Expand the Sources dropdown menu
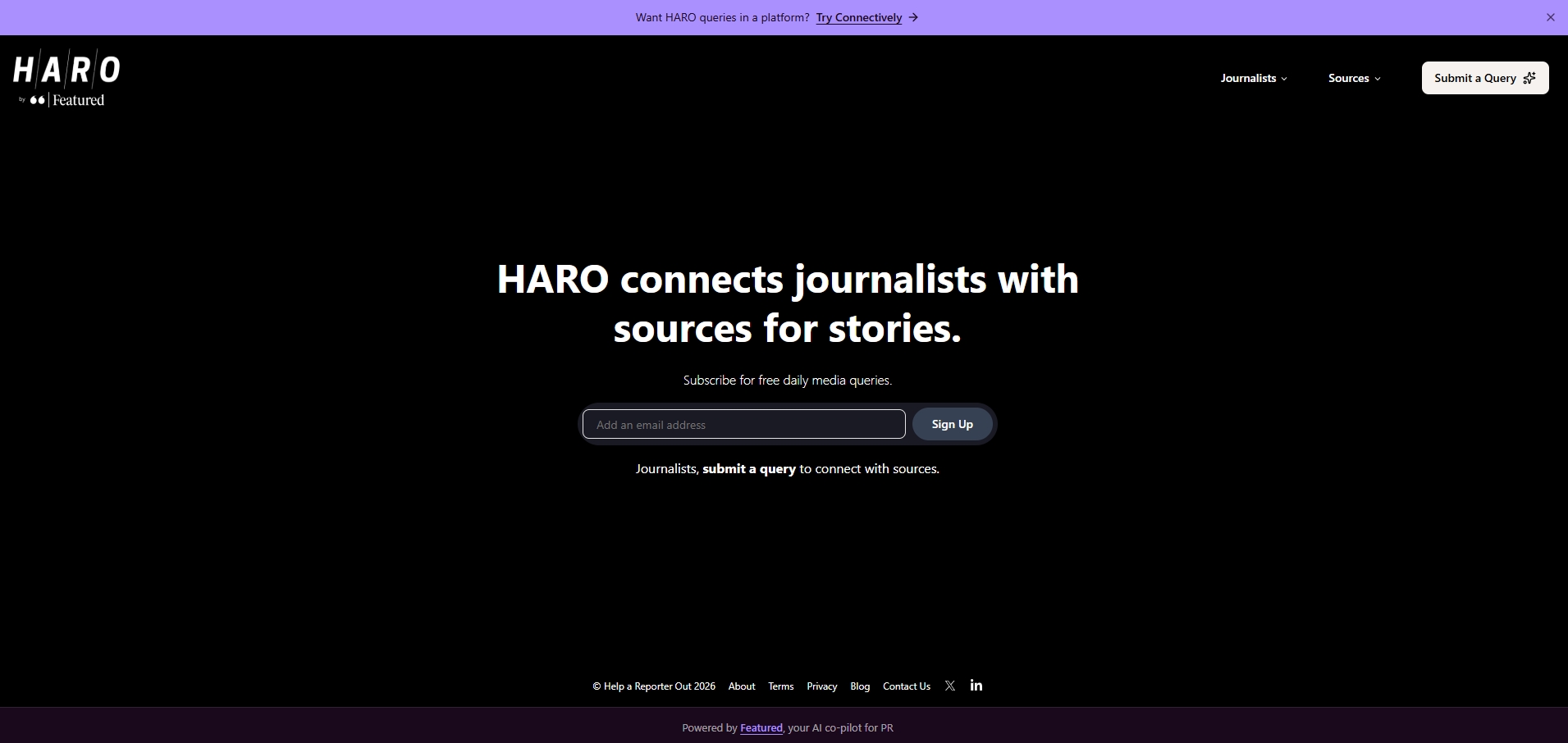 [x=1355, y=78]
